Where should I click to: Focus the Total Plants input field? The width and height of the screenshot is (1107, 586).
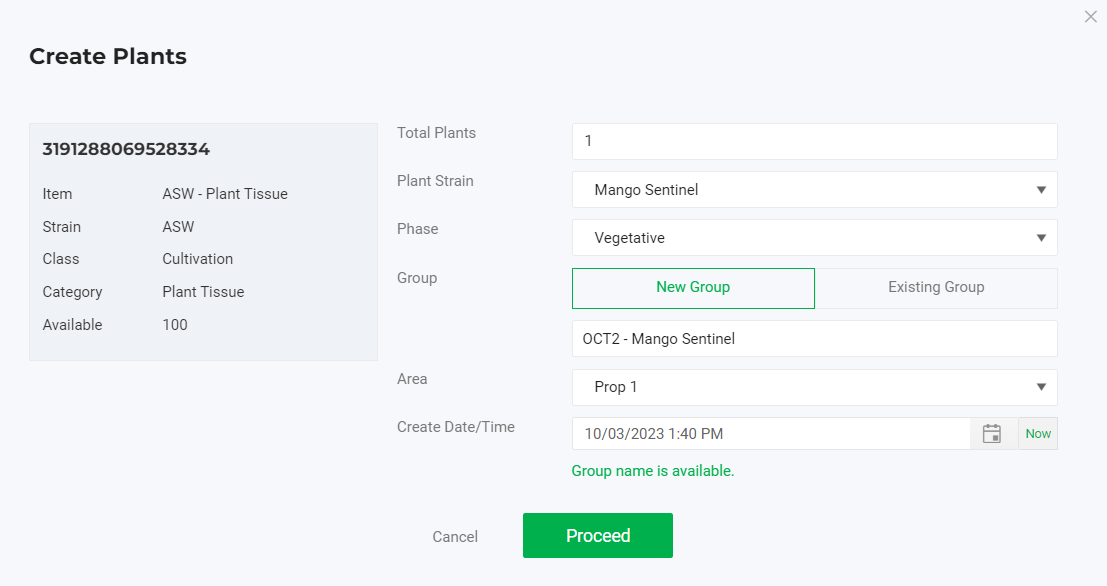tap(815, 141)
